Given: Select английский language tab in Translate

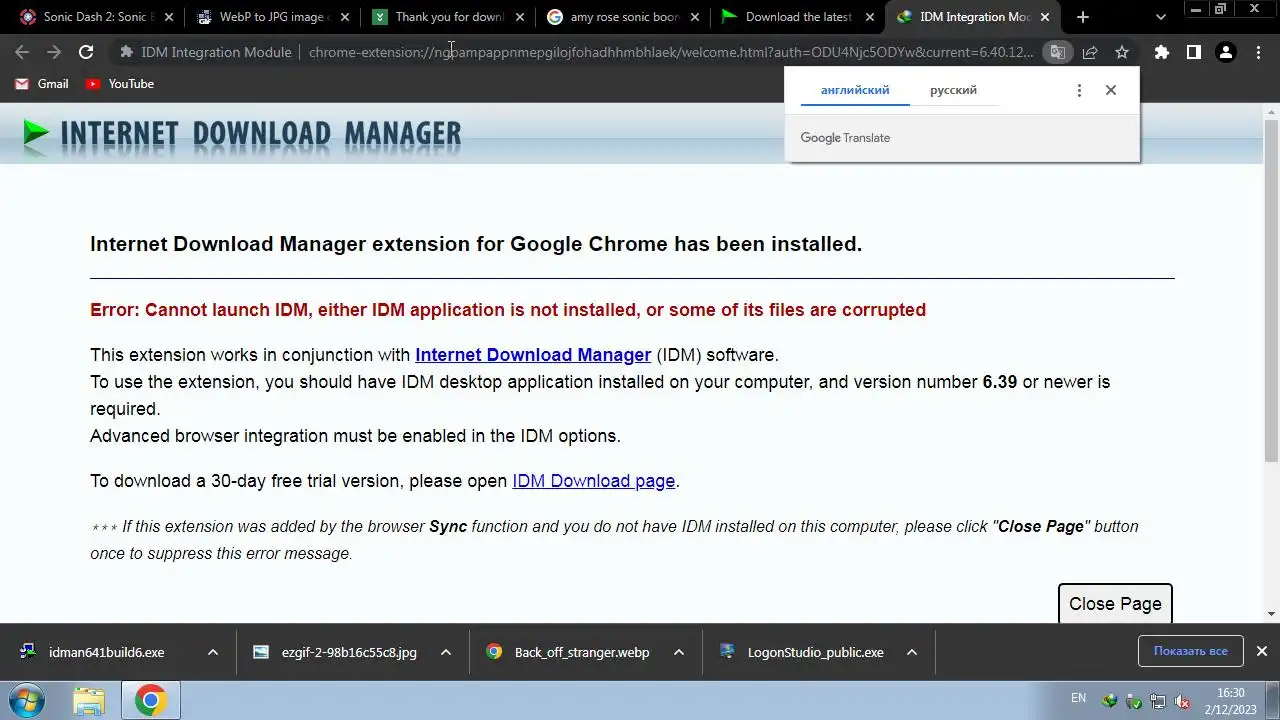Looking at the screenshot, I should [855, 90].
